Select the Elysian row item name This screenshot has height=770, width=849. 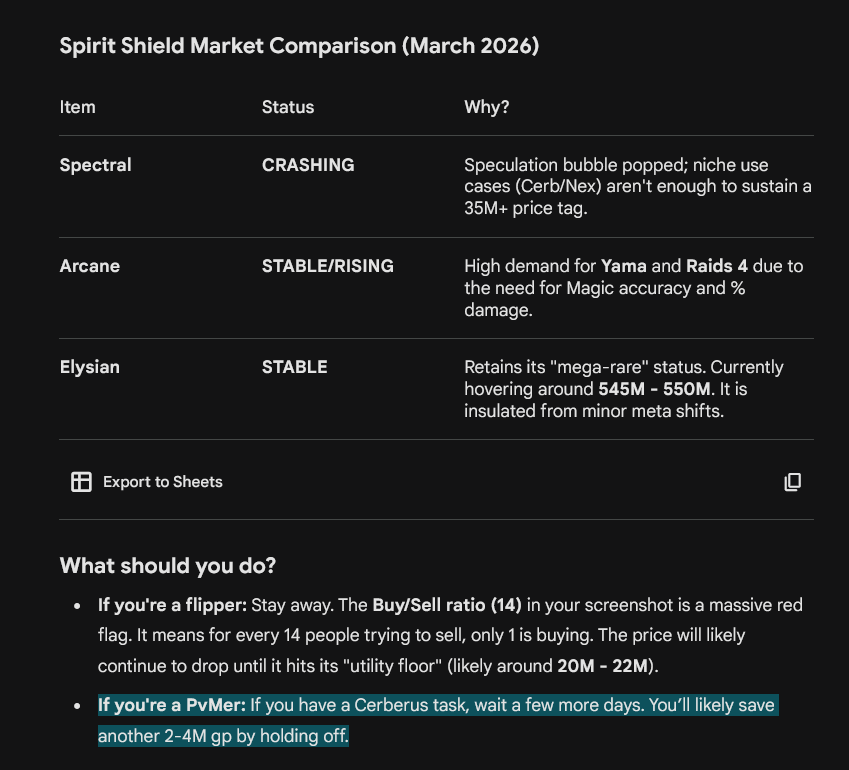pyautogui.click(x=89, y=367)
